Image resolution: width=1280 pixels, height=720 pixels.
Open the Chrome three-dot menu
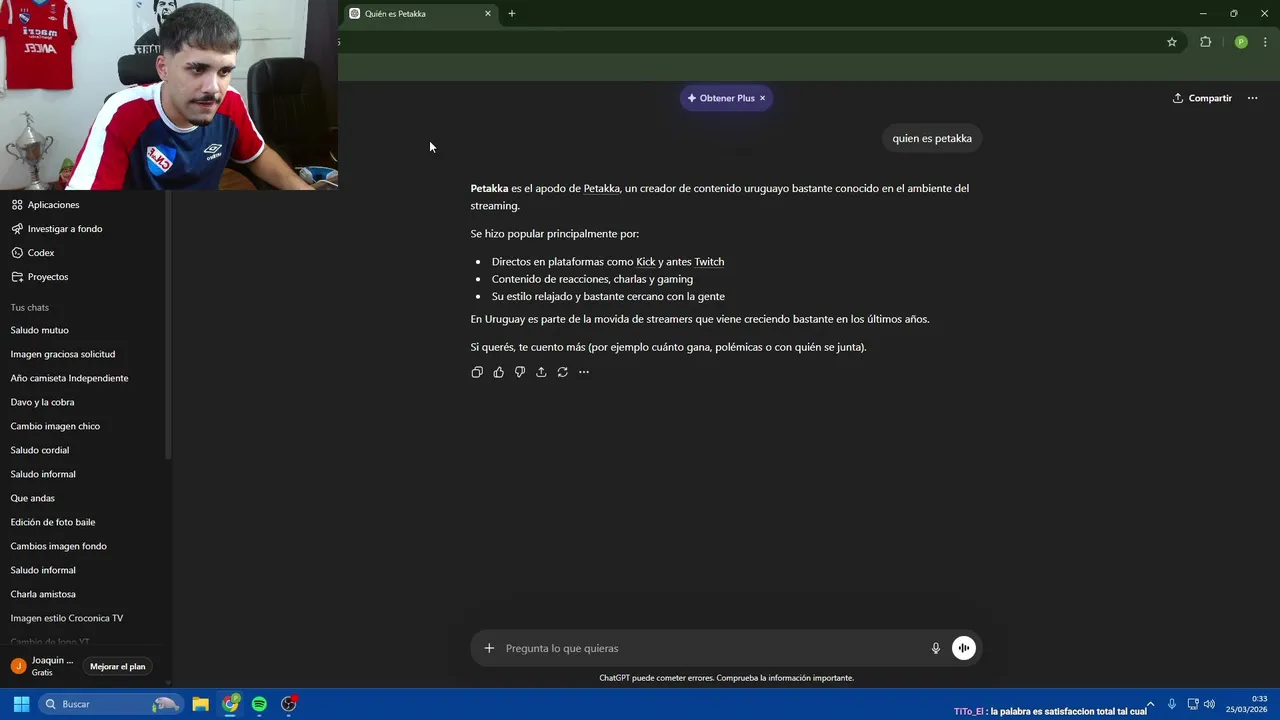click(x=1265, y=42)
